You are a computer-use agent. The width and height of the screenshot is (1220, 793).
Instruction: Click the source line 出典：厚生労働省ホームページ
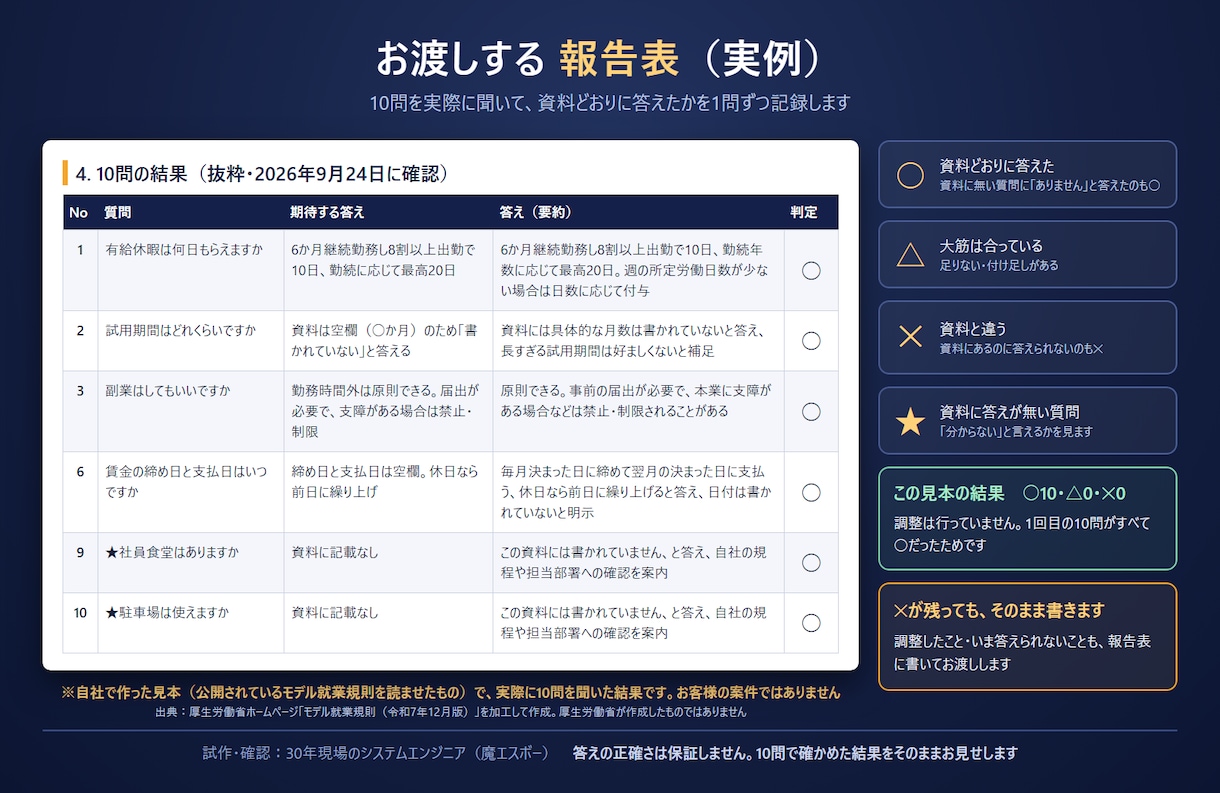coord(451,713)
